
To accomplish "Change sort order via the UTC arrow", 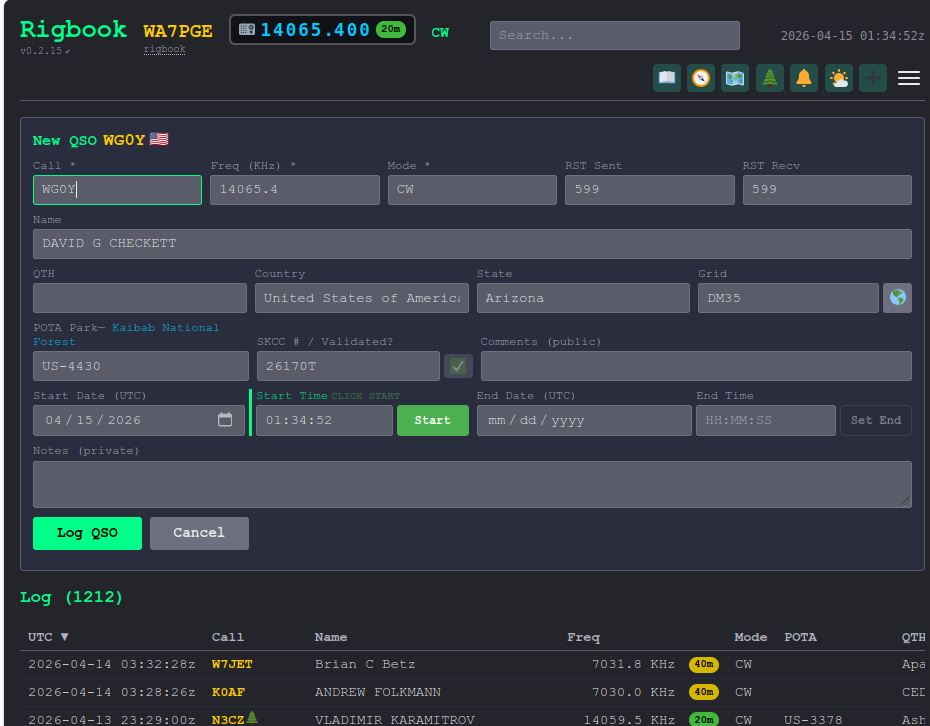I will click(63, 637).
